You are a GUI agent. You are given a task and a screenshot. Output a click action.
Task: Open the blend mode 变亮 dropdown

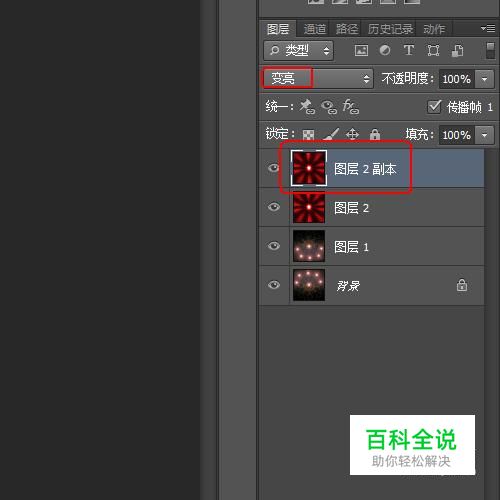click(x=318, y=79)
